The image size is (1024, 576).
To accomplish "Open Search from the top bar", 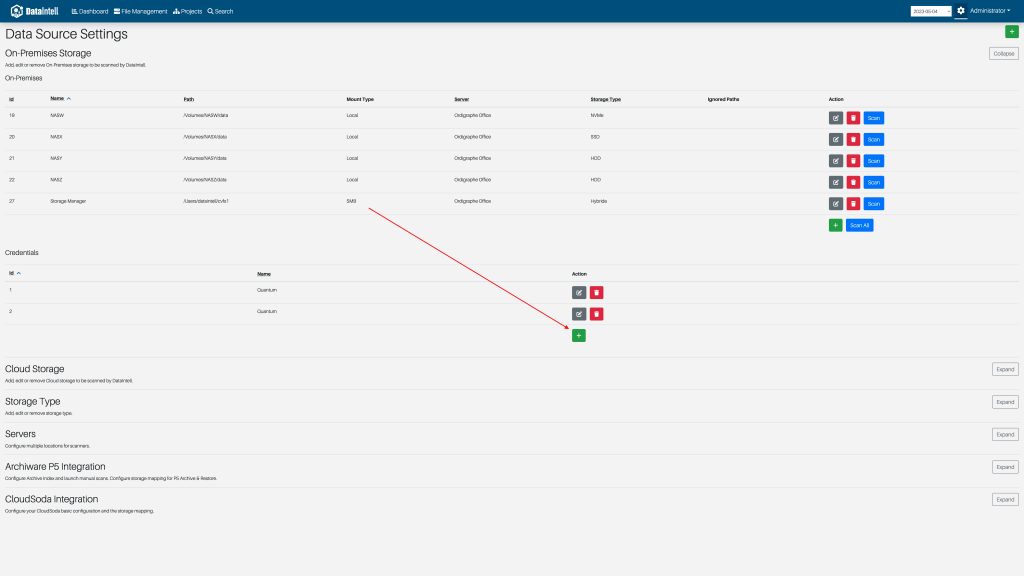I will tap(220, 11).
